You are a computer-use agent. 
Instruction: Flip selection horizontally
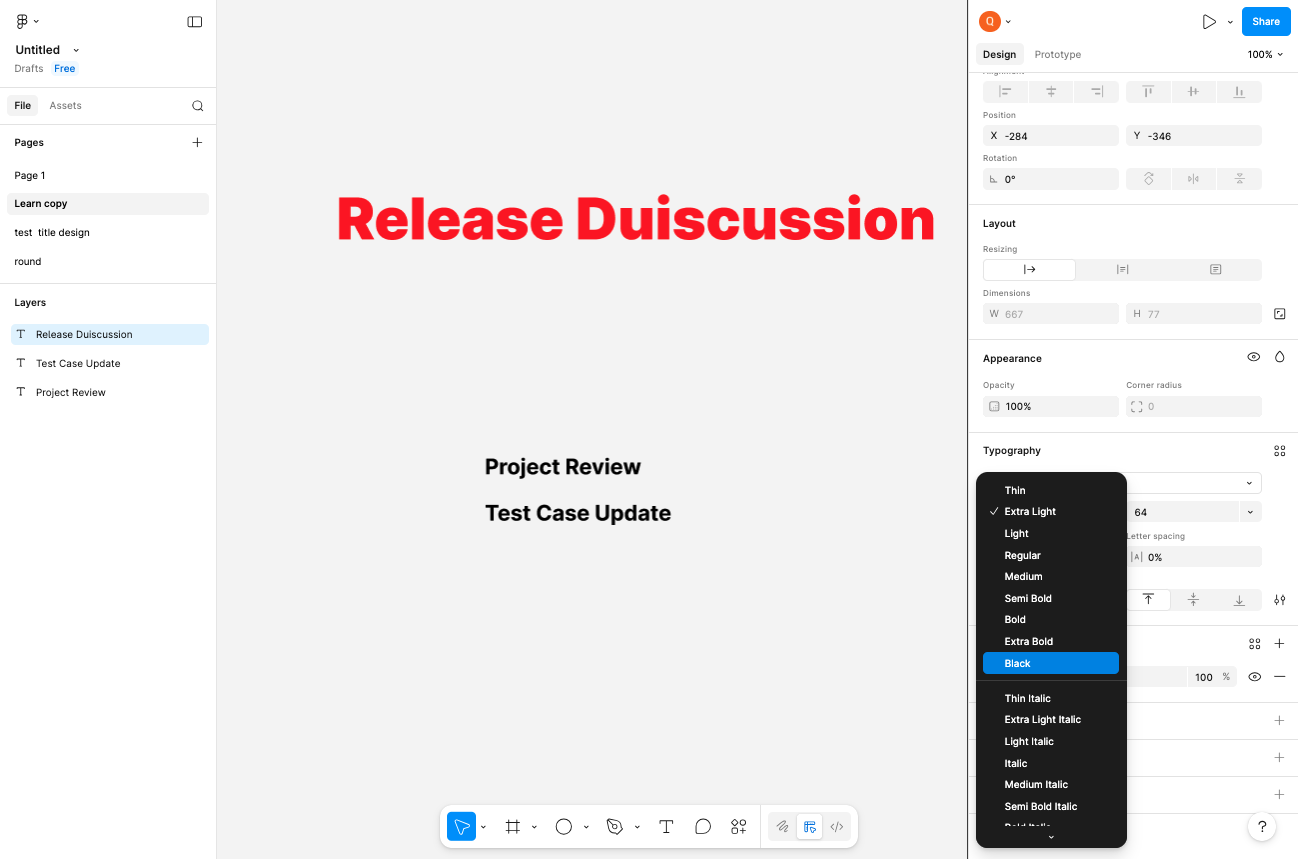[1193, 179]
